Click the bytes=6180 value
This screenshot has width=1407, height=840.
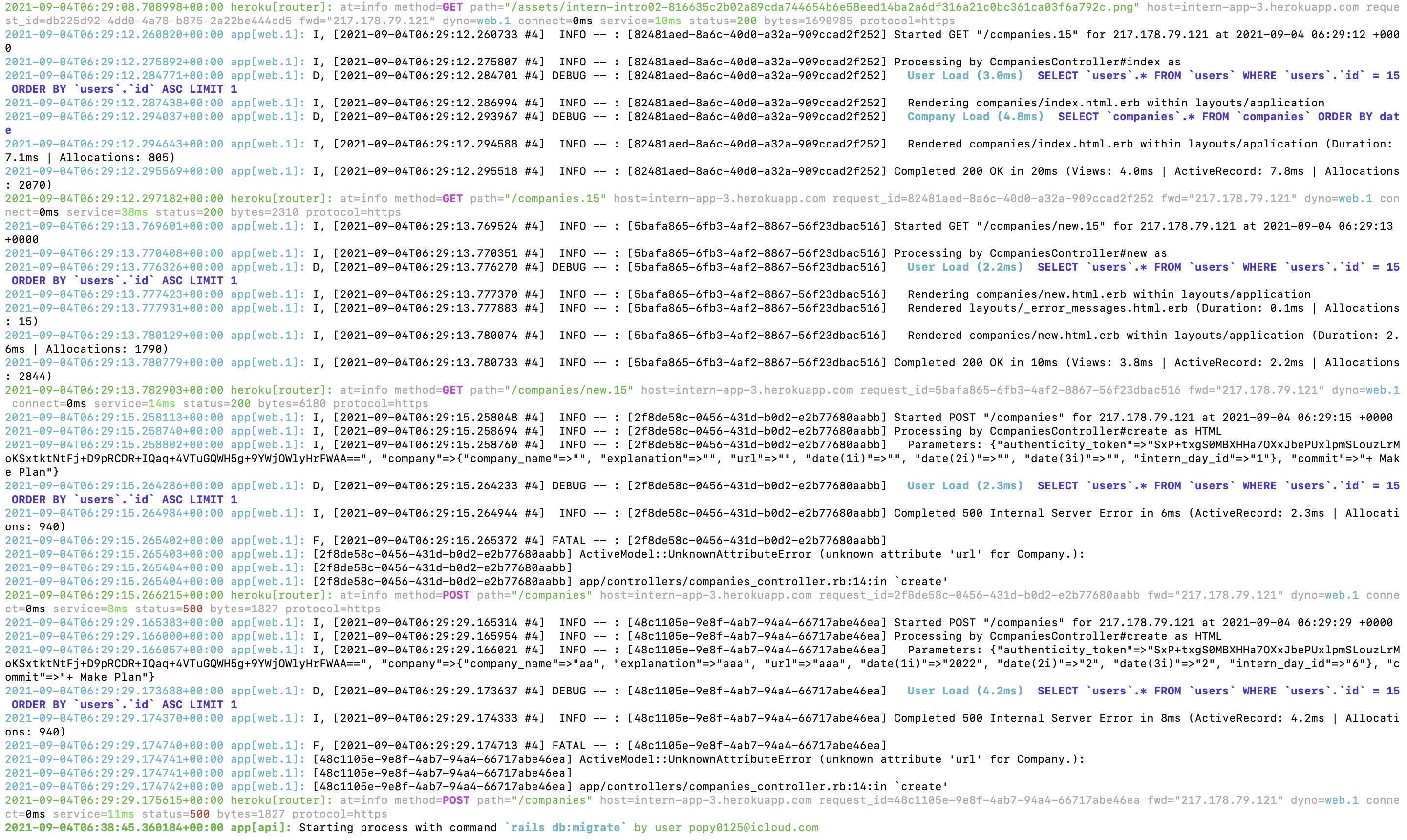click(x=292, y=403)
